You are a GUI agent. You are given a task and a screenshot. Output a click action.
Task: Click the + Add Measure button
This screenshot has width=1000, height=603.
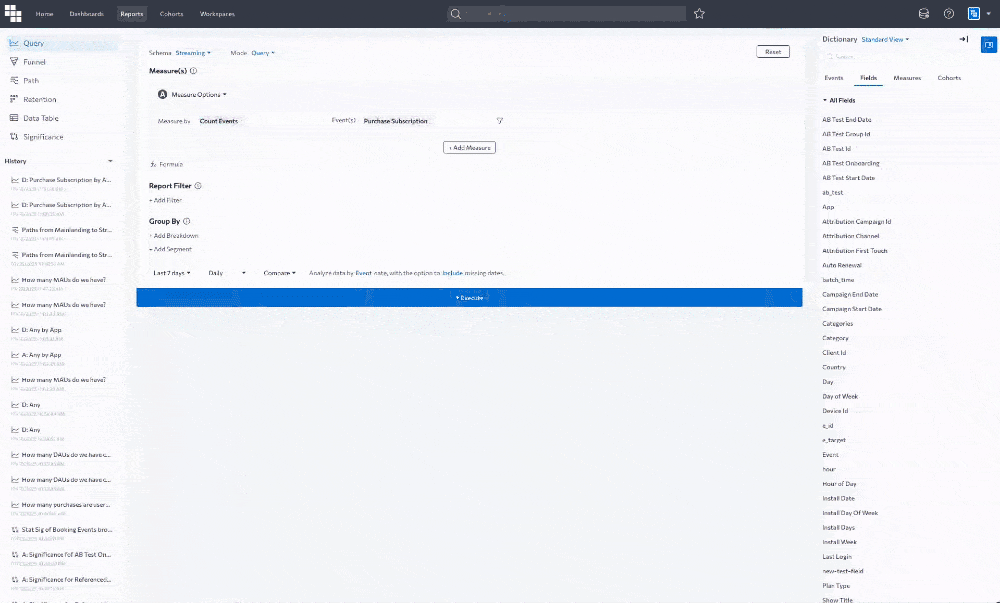click(469, 147)
